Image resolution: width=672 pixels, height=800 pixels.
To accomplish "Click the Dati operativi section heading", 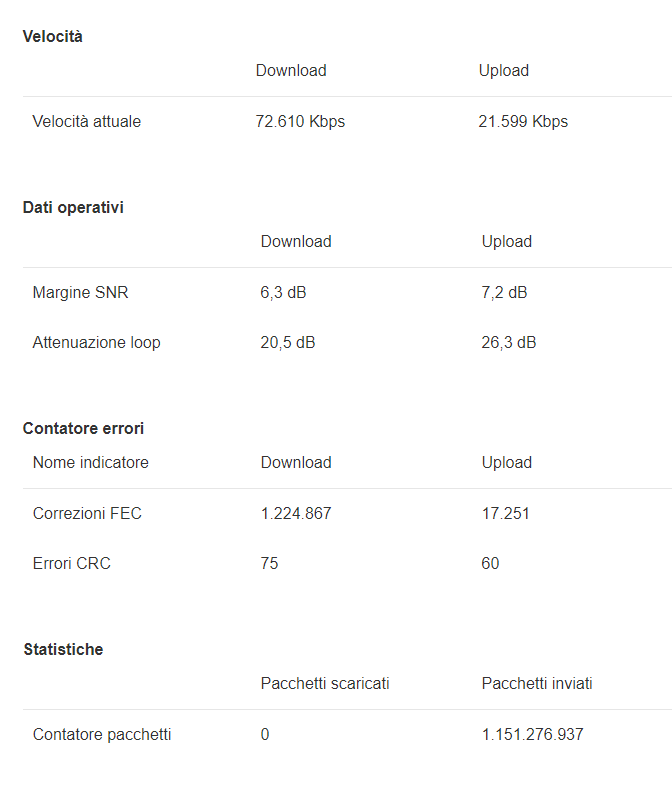I will [73, 207].
